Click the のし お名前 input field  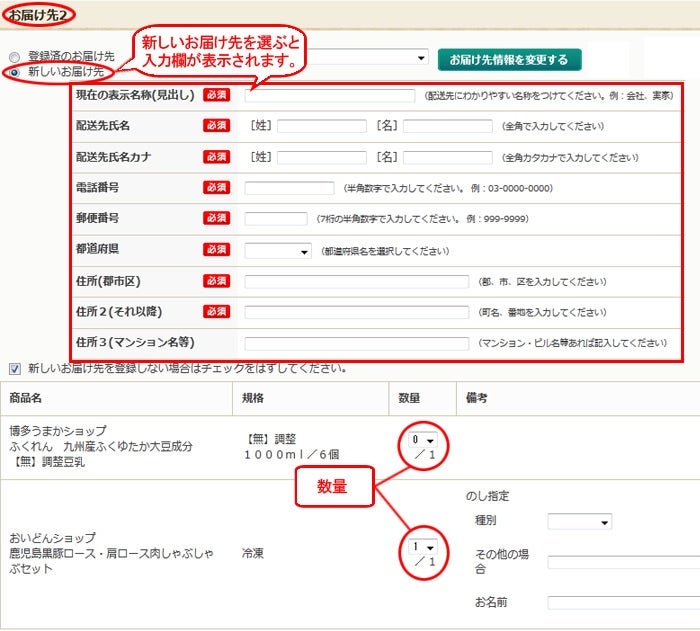pyautogui.click(x=622, y=603)
